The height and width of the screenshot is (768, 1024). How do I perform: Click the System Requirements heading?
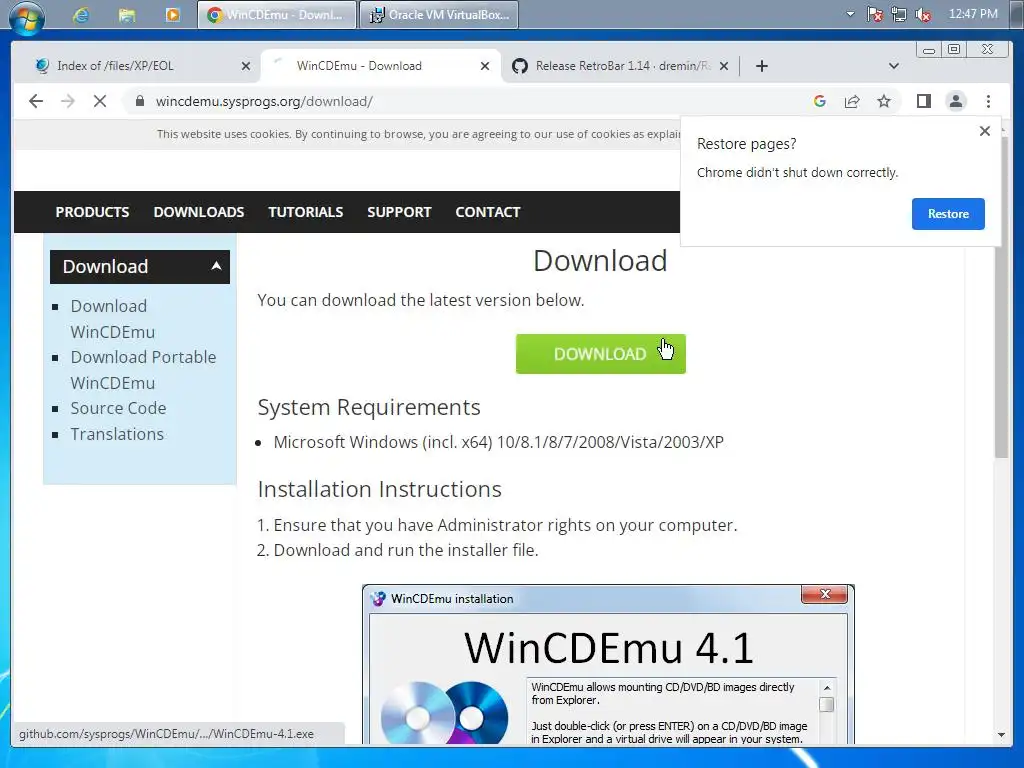tap(369, 408)
